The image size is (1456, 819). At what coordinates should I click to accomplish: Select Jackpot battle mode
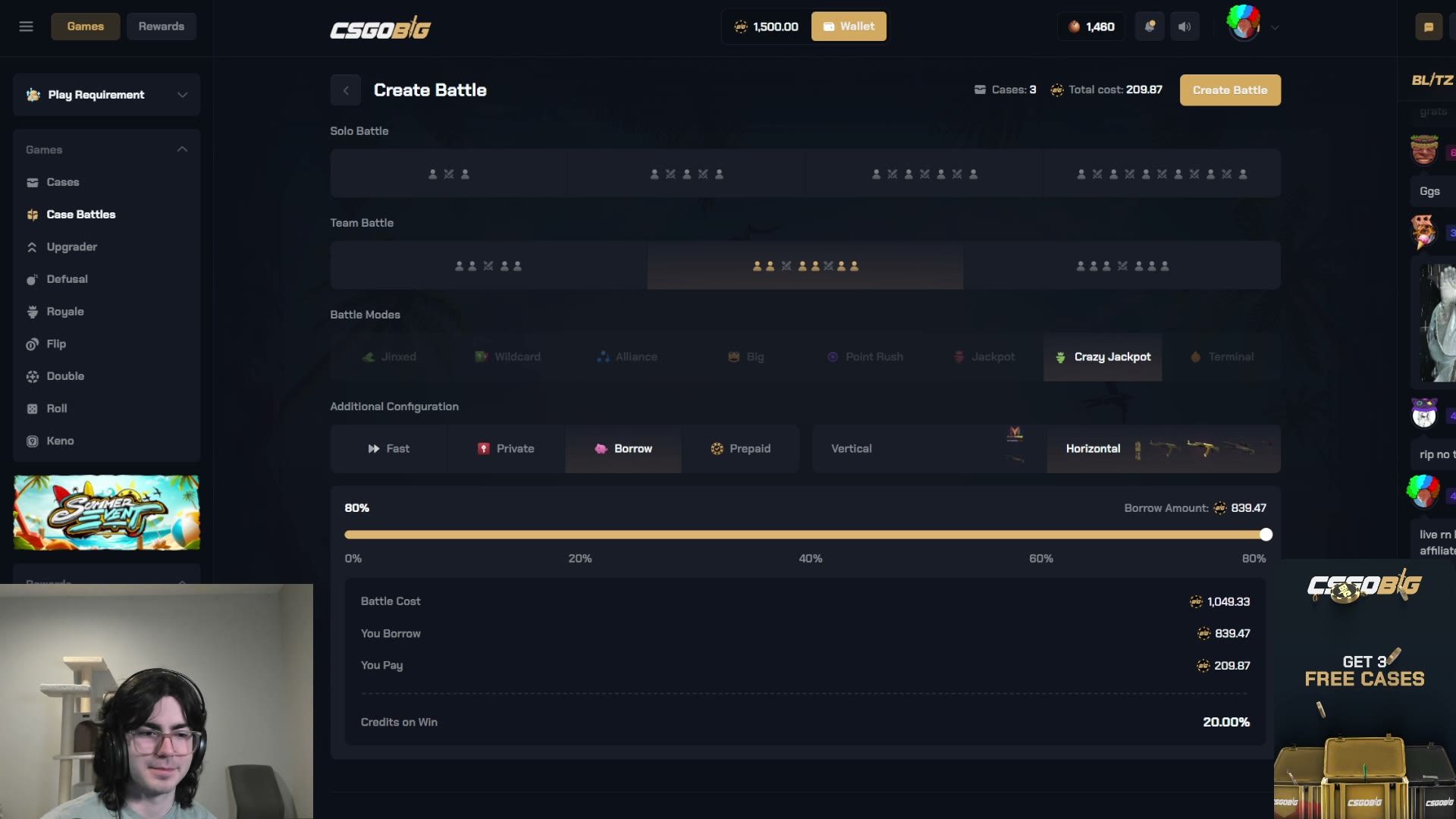pyautogui.click(x=984, y=357)
